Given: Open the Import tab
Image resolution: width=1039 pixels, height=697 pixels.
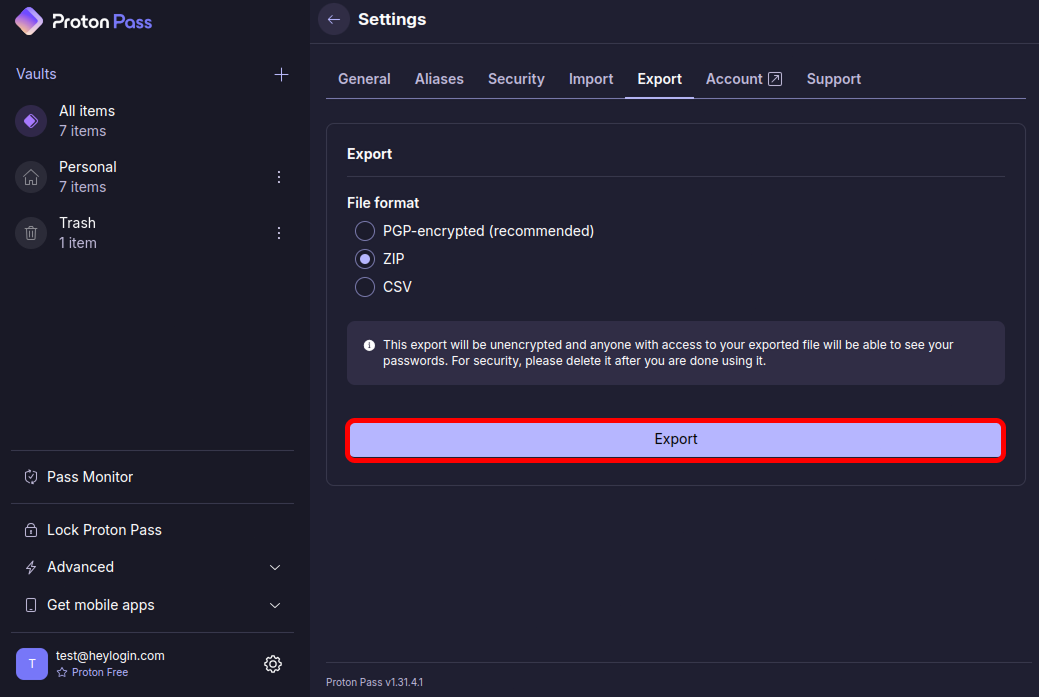Looking at the screenshot, I should tap(591, 79).
